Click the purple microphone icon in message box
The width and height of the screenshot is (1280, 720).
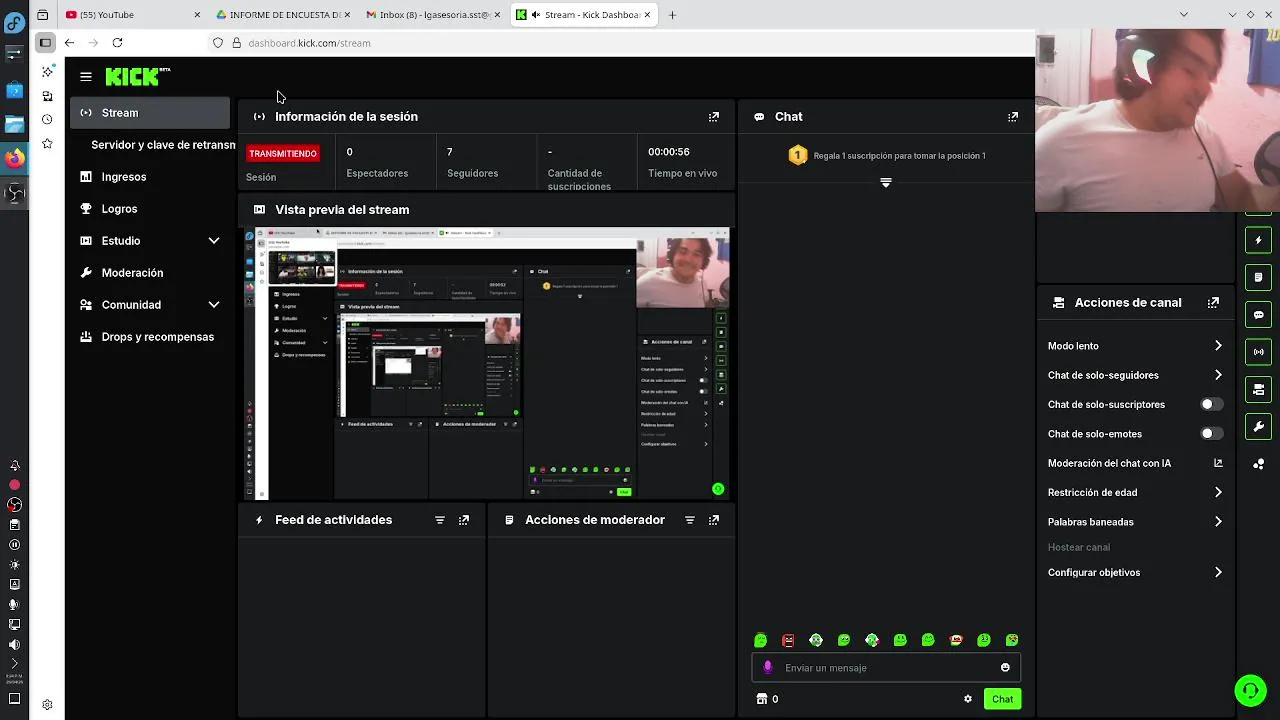coord(768,668)
